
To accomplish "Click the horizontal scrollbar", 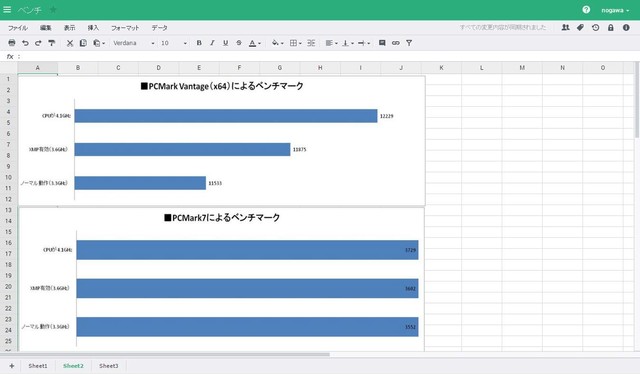I will tap(165, 354).
